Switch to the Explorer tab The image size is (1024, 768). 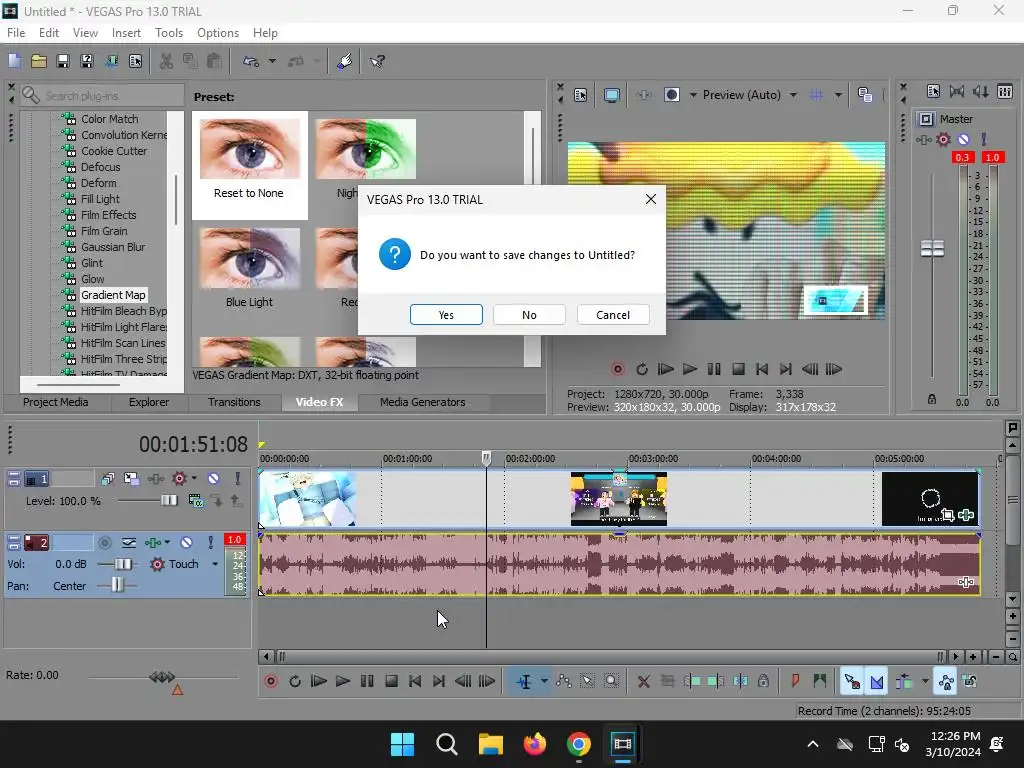(x=148, y=402)
